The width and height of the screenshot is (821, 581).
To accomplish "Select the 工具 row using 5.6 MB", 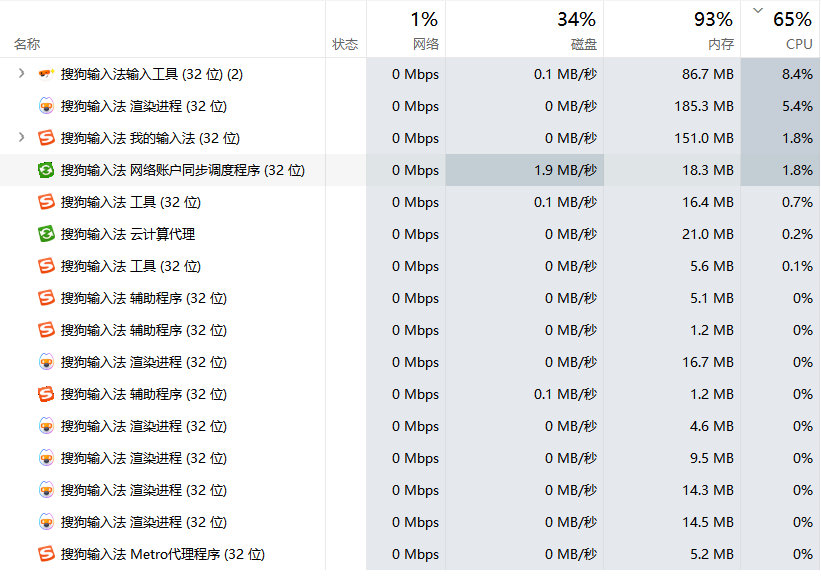I will pos(410,266).
